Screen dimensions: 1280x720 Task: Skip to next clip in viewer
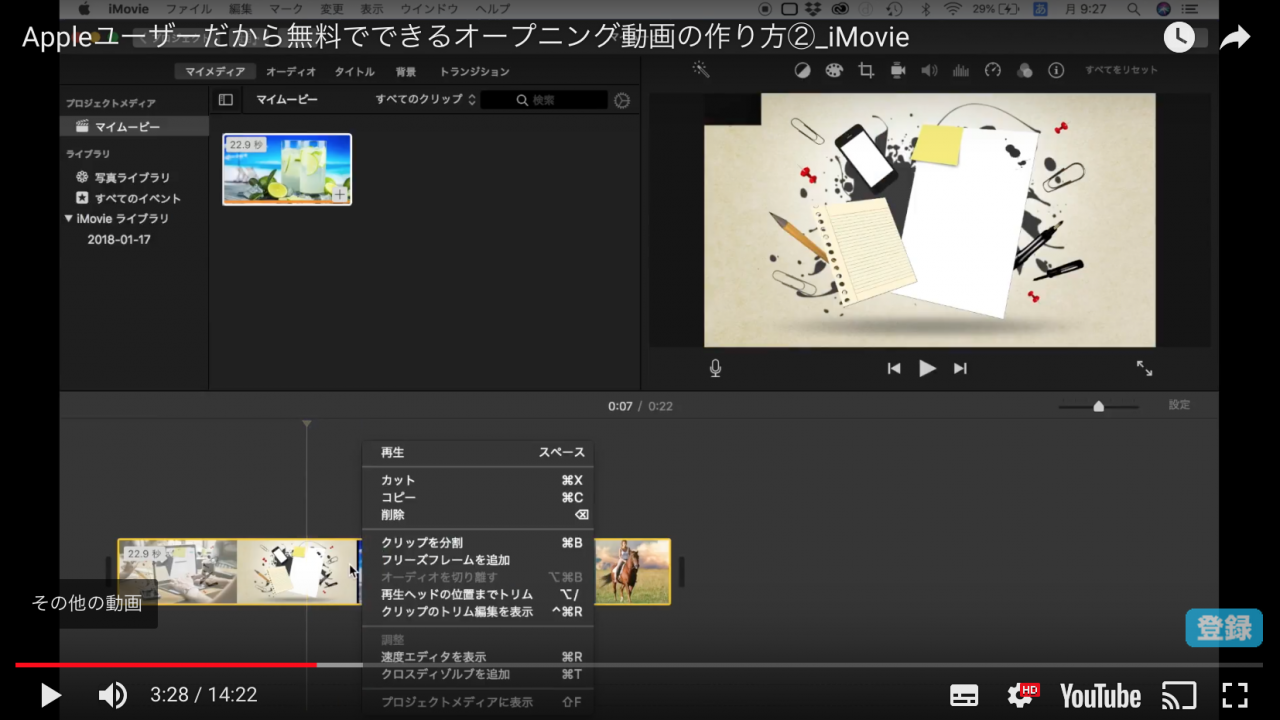(x=960, y=368)
